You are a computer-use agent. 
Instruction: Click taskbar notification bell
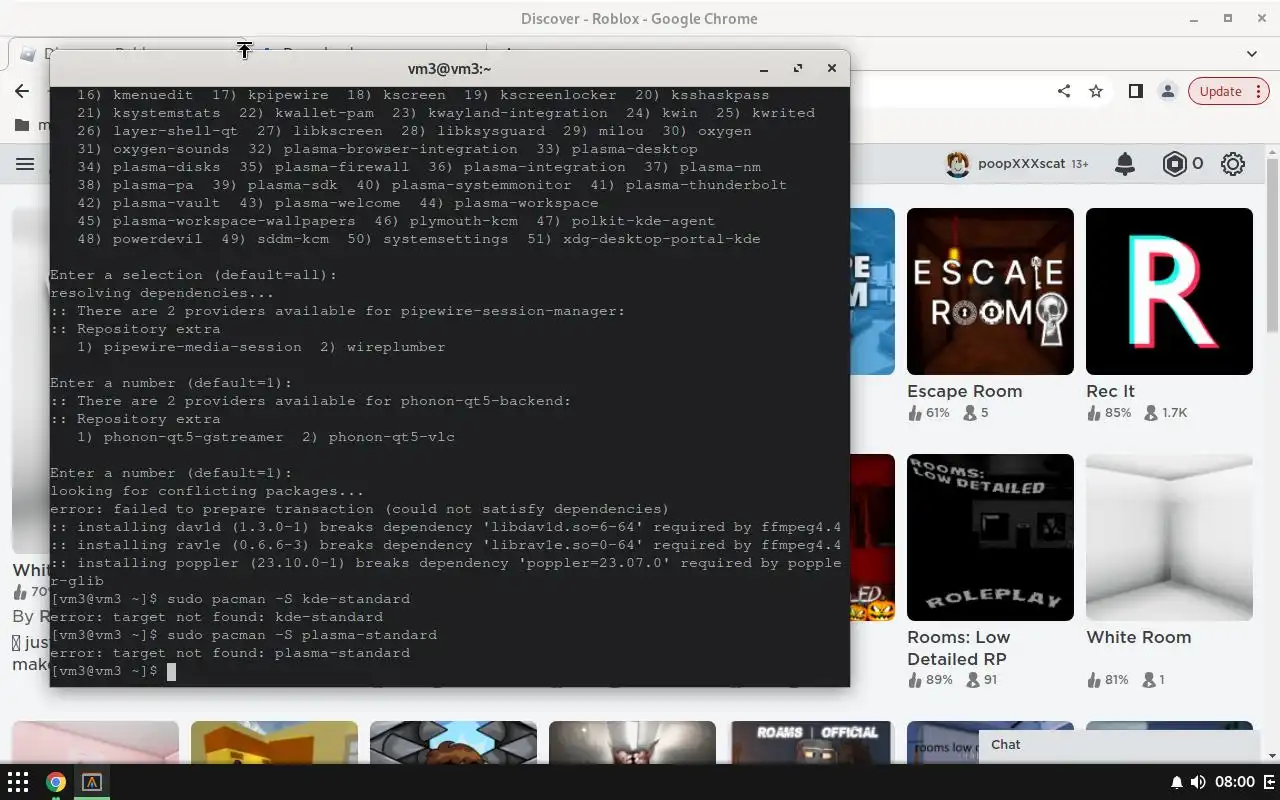tap(1177, 782)
